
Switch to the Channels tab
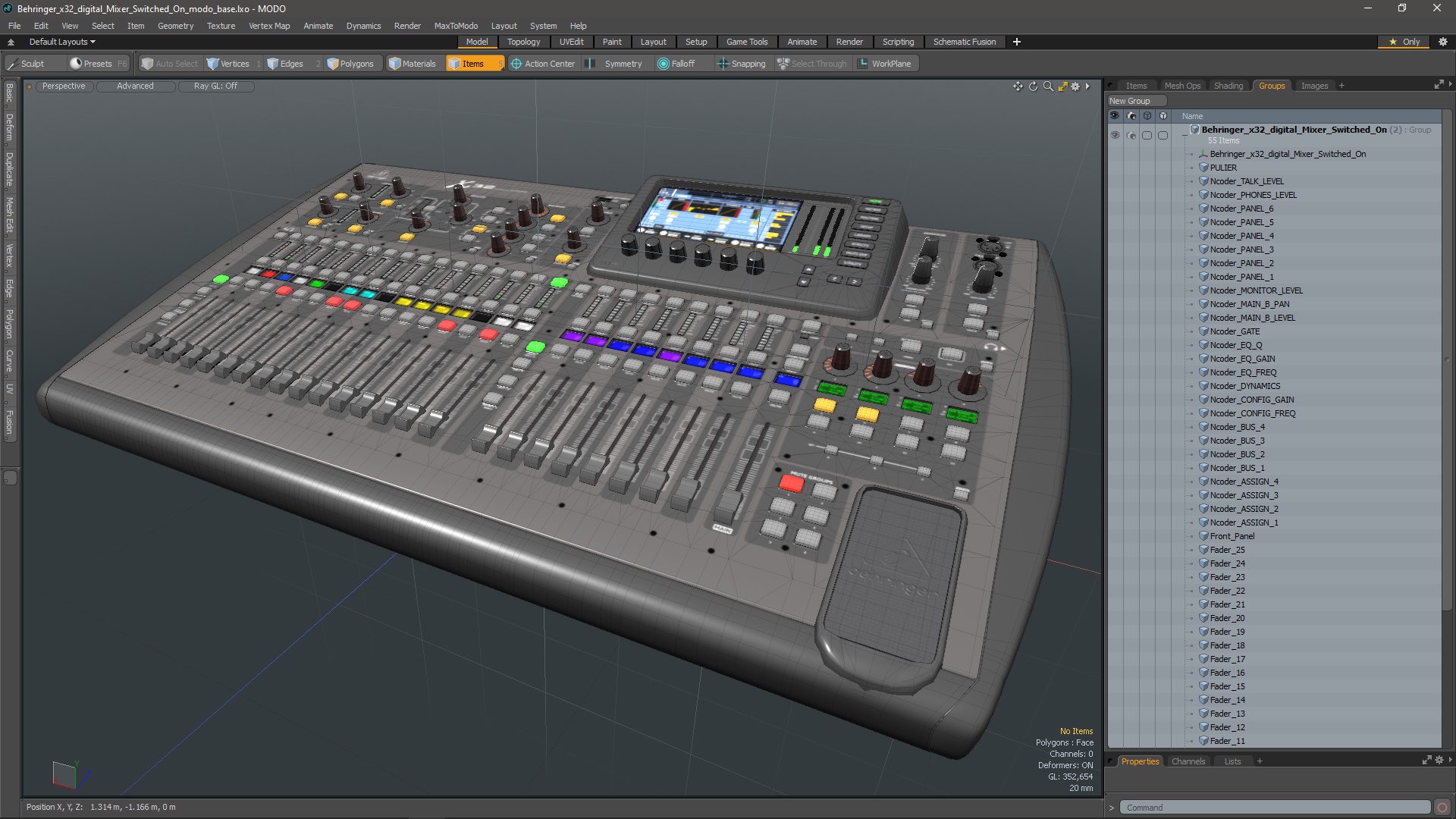(1188, 761)
